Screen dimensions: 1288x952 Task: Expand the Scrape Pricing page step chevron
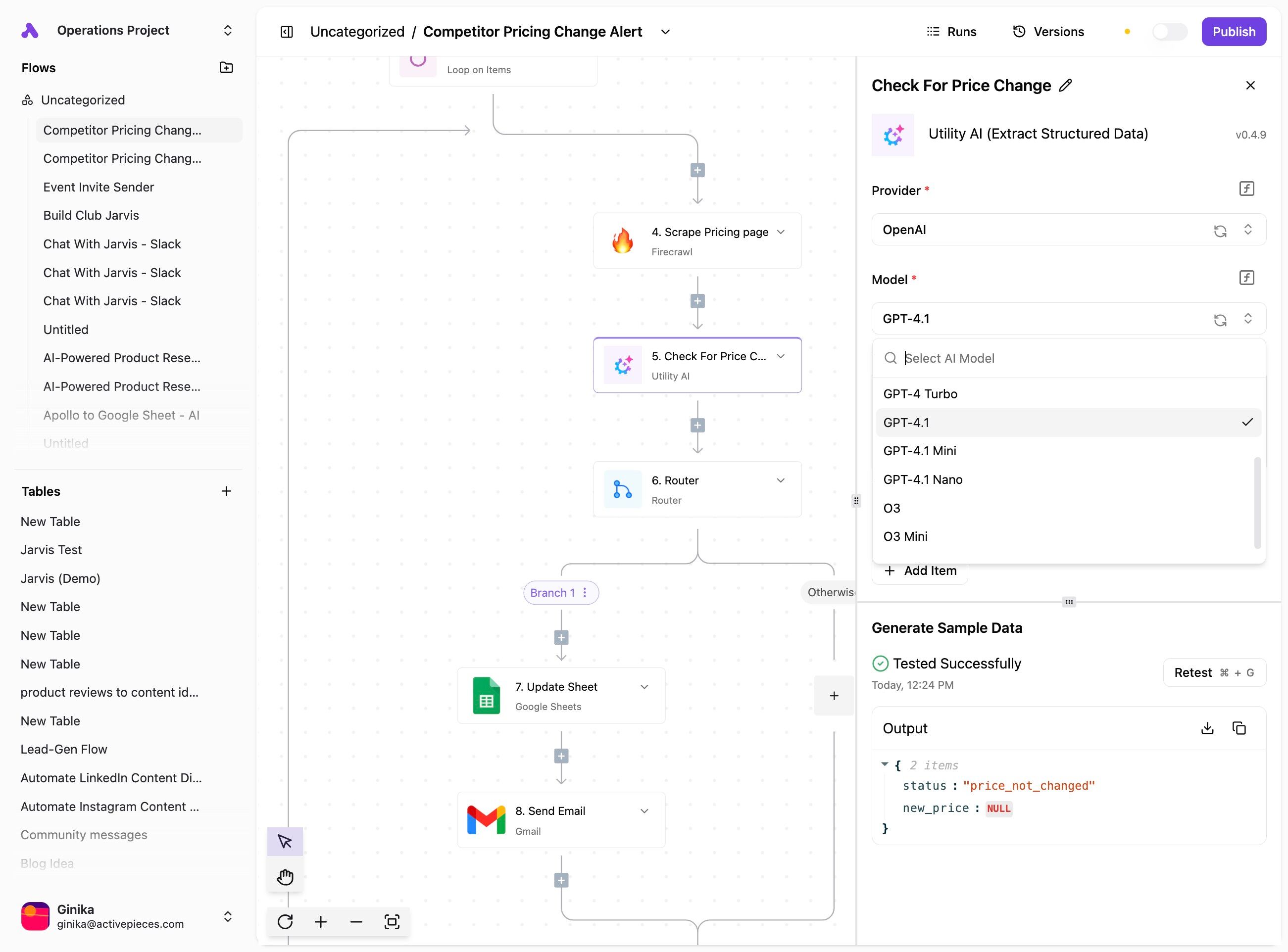[x=781, y=232]
